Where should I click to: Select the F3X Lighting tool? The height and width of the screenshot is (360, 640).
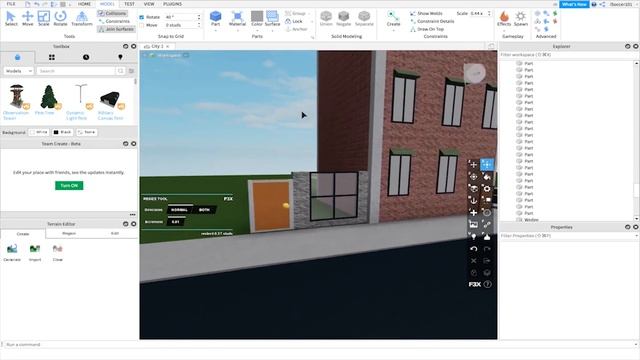pyautogui.click(x=473, y=236)
